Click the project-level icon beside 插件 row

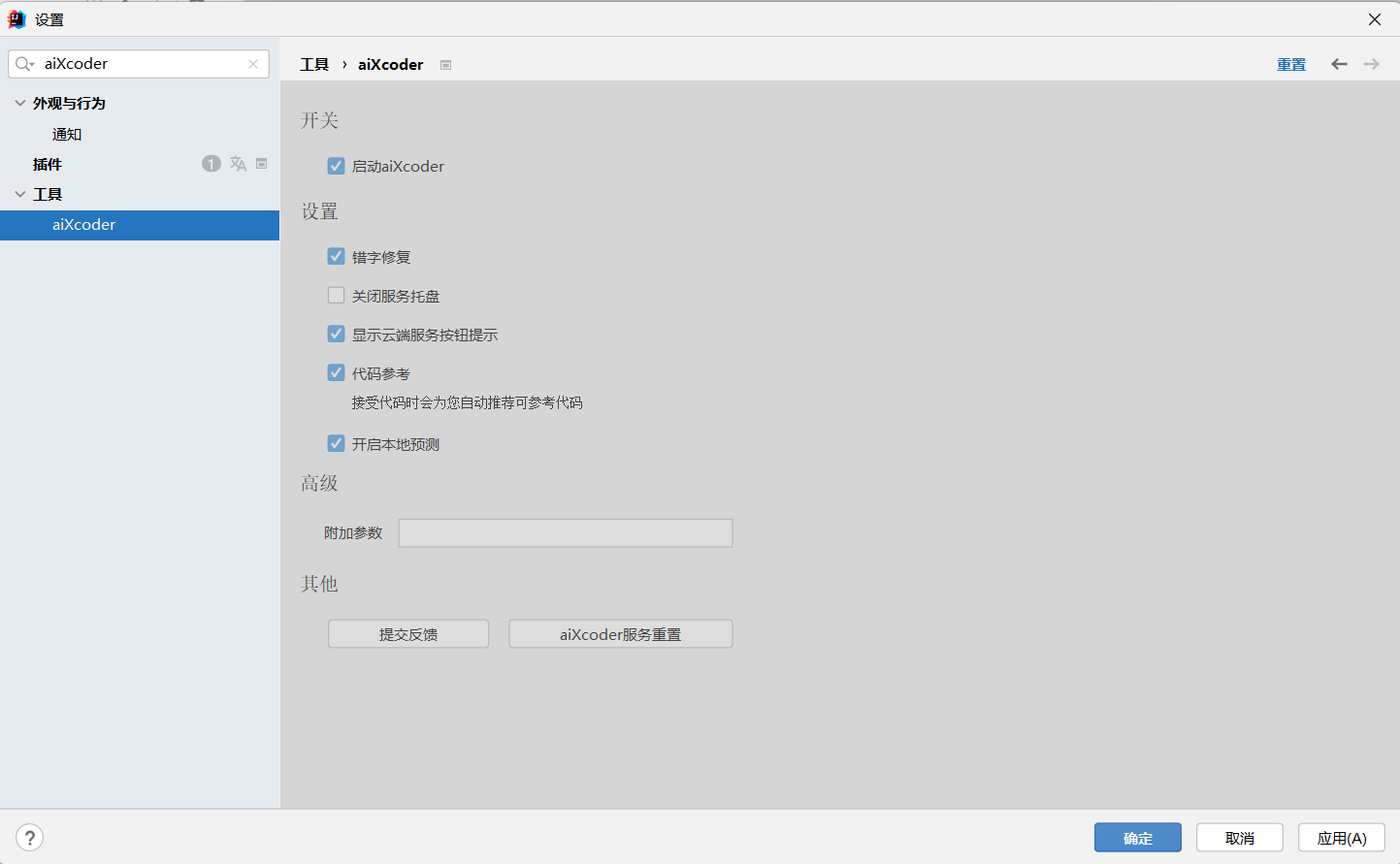[261, 164]
